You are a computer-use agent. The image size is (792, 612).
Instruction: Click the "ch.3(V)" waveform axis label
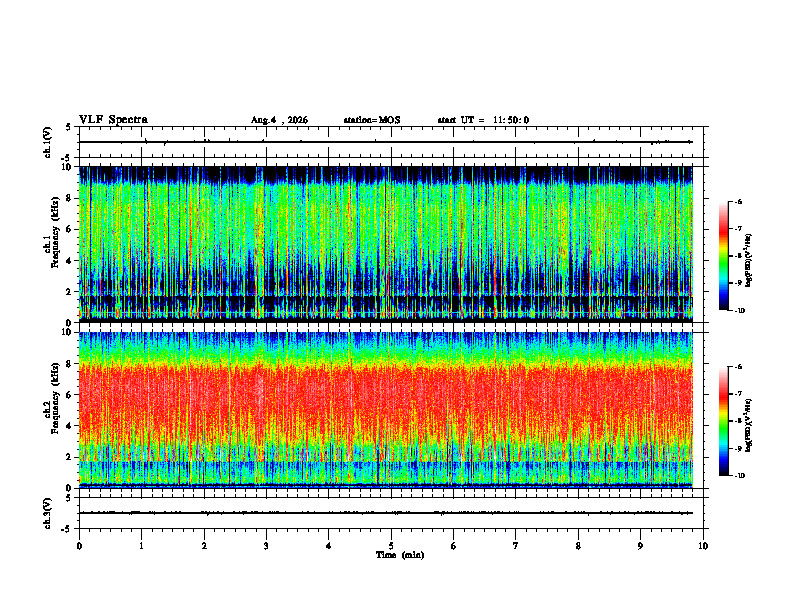(x=48, y=513)
